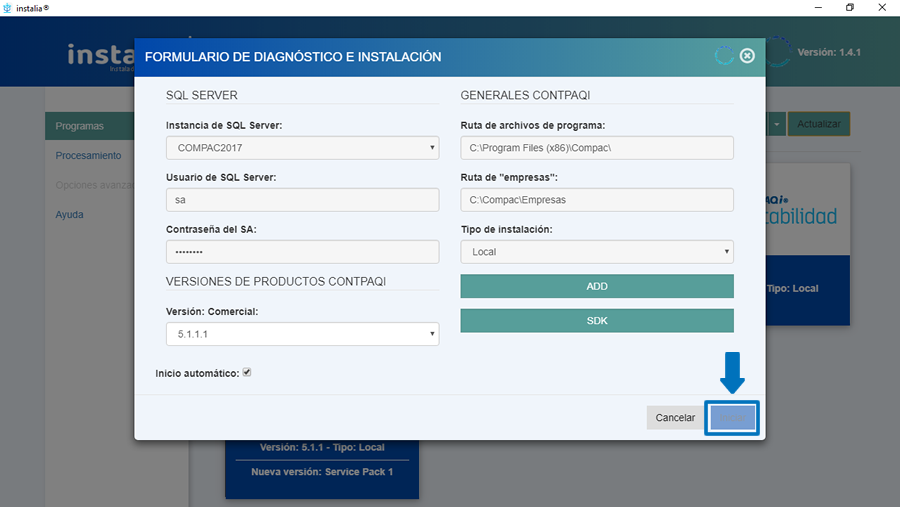
Task: Click the spinner next to Versión 1.4.1
Action: [x=779, y=52]
